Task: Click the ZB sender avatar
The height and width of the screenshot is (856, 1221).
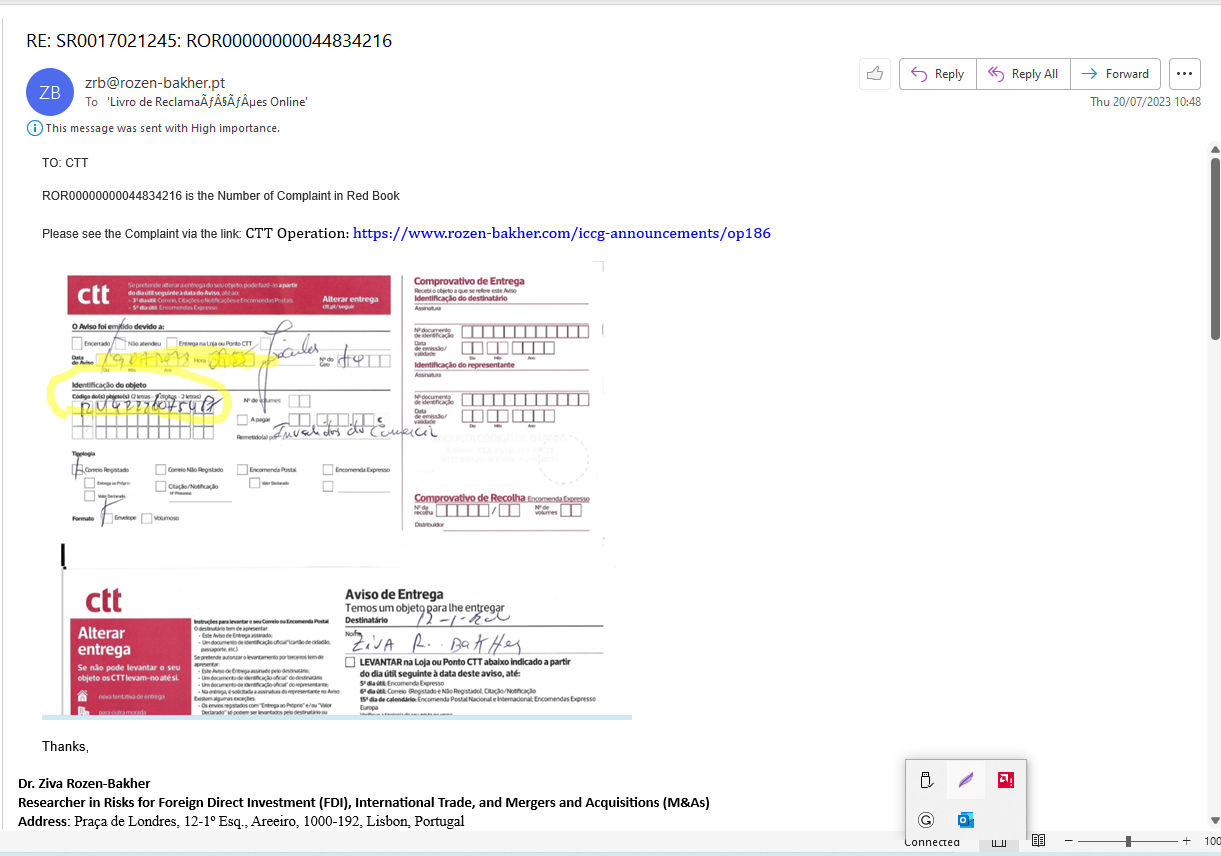Action: (x=50, y=92)
